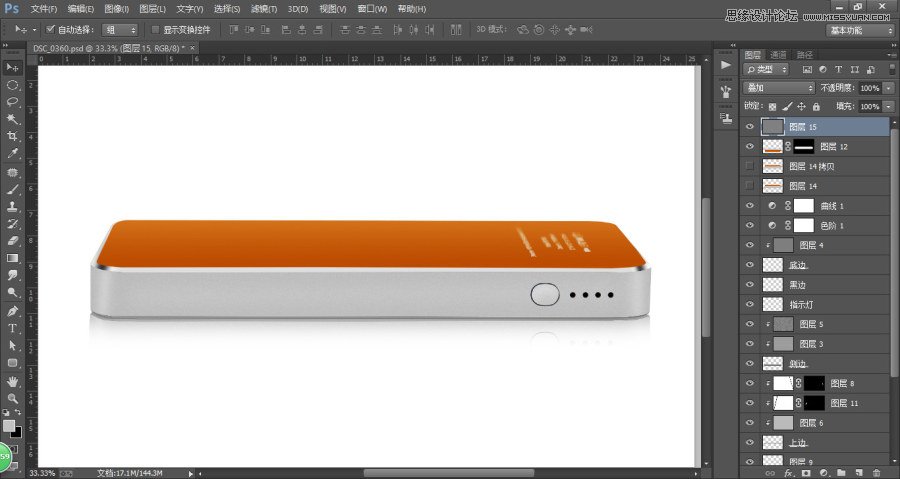Uncheck the 自动选择 checkbox

[x=50, y=29]
